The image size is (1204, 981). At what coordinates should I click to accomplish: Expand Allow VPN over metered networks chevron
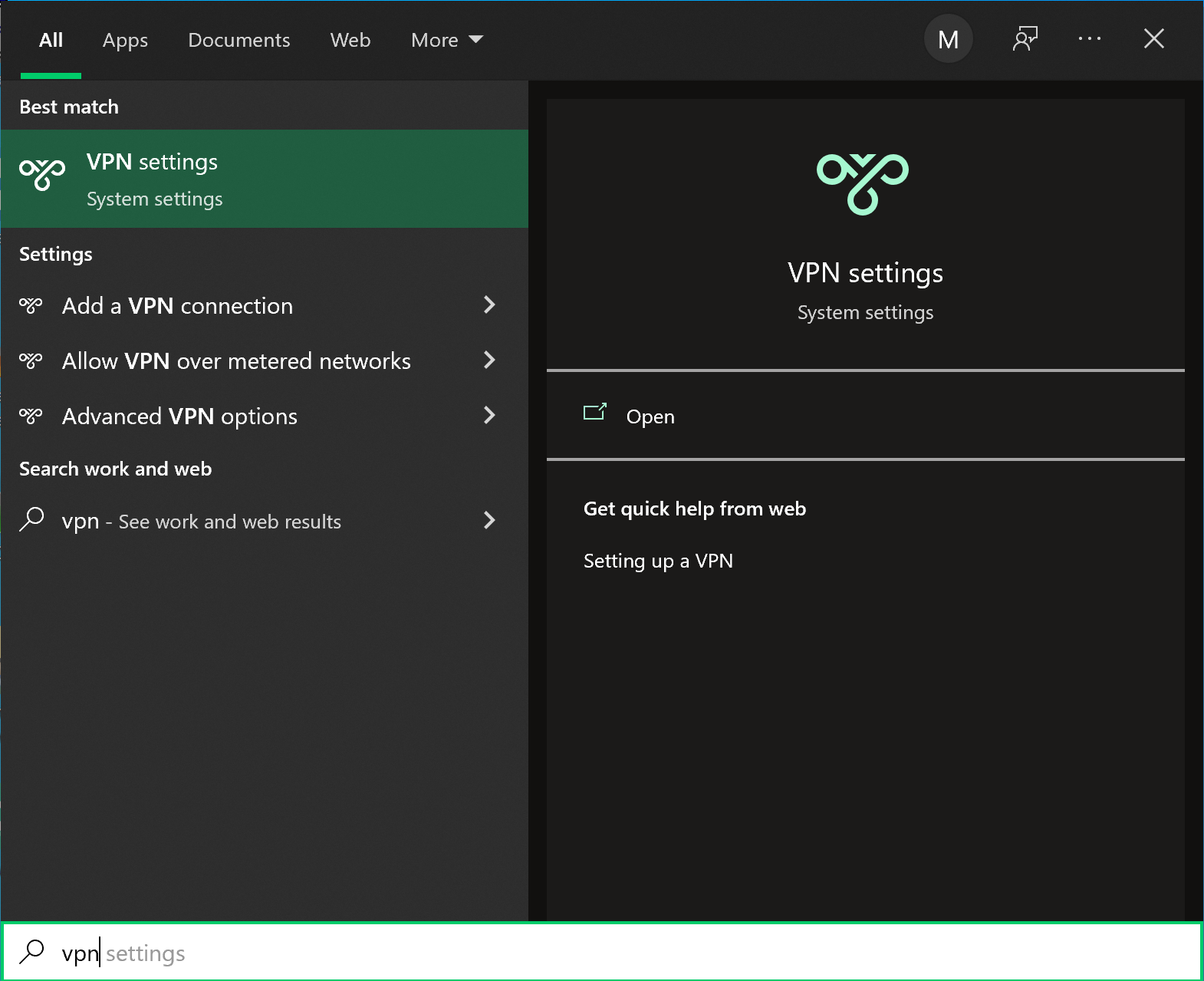tap(489, 360)
